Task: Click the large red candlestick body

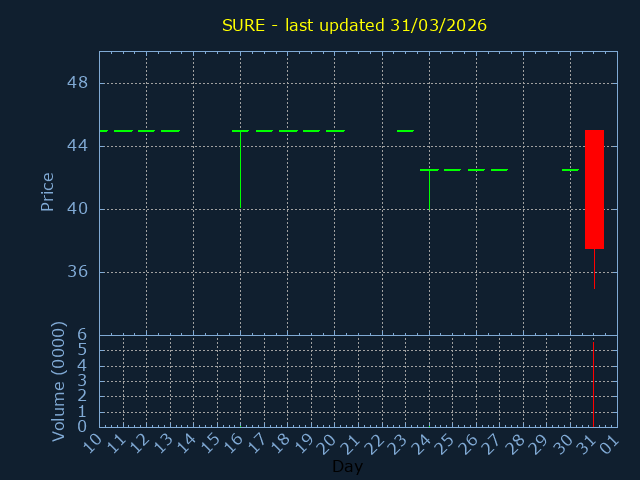Action: [594, 189]
